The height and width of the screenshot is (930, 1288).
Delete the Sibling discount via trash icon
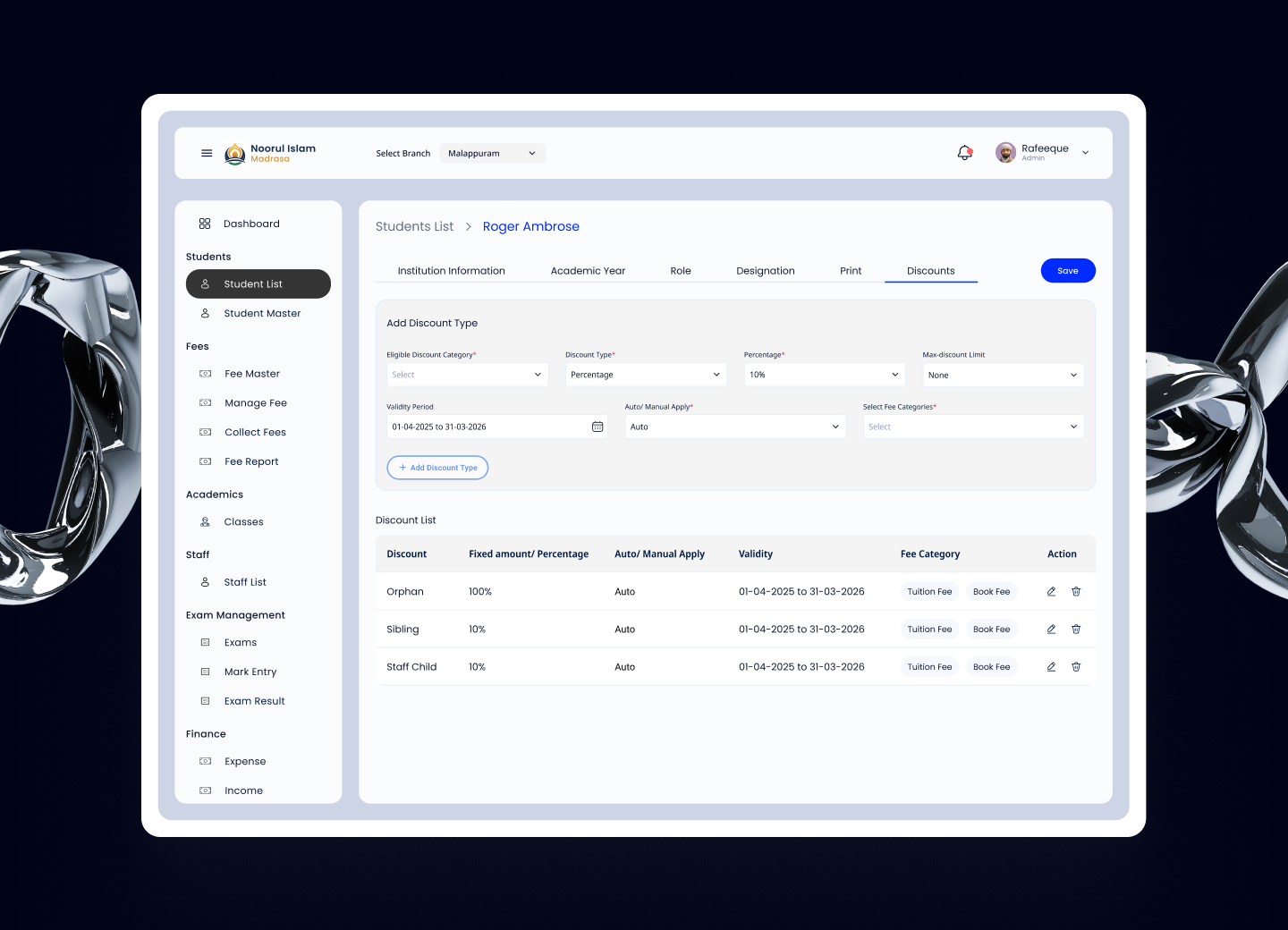point(1076,629)
